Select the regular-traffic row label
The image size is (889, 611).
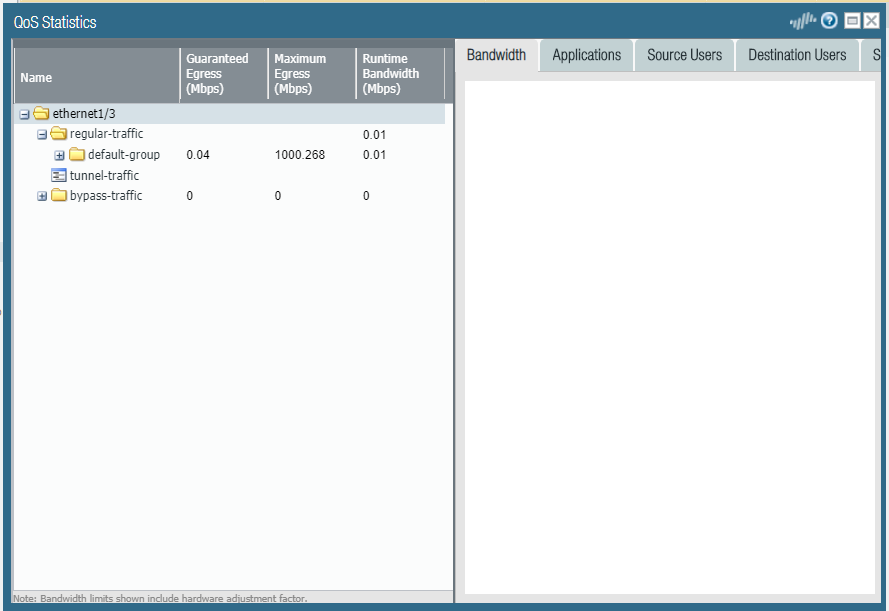tap(107, 134)
